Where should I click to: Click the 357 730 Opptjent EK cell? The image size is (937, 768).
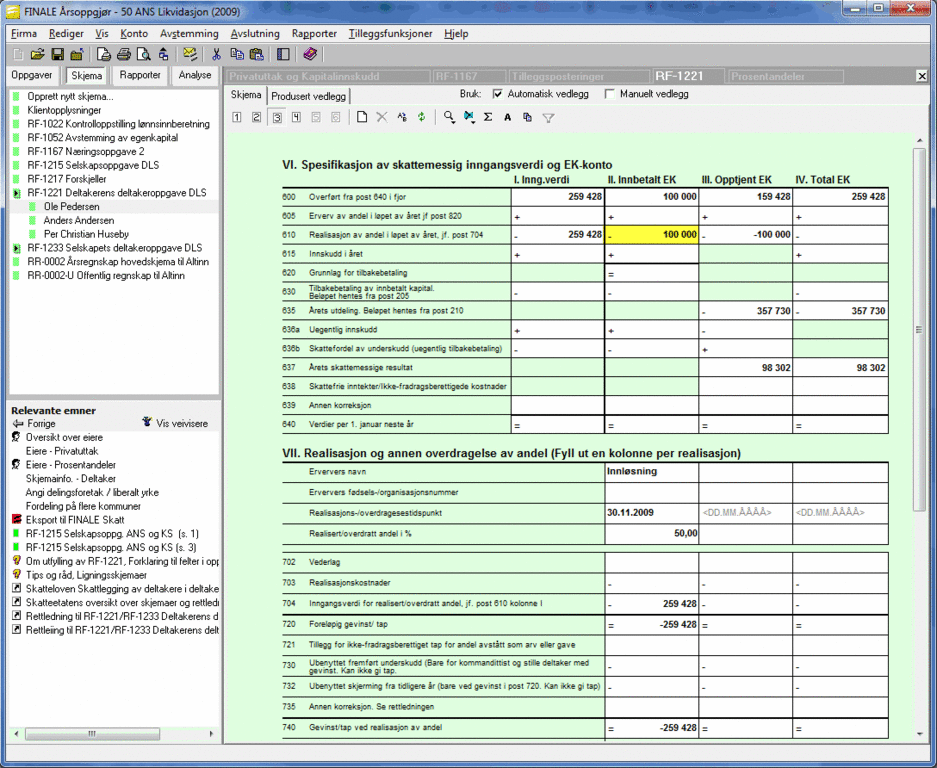click(745, 311)
